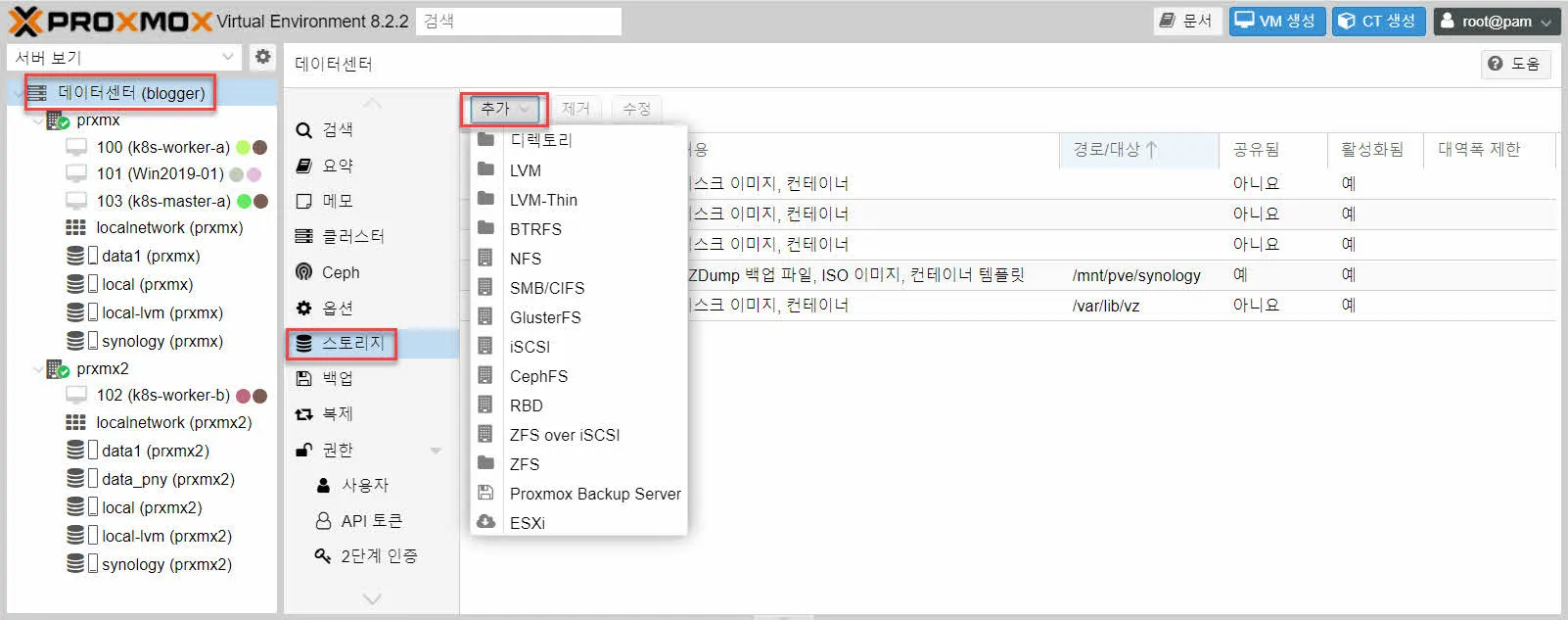
Task: Open 복제 replication menu item
Action: point(372,413)
